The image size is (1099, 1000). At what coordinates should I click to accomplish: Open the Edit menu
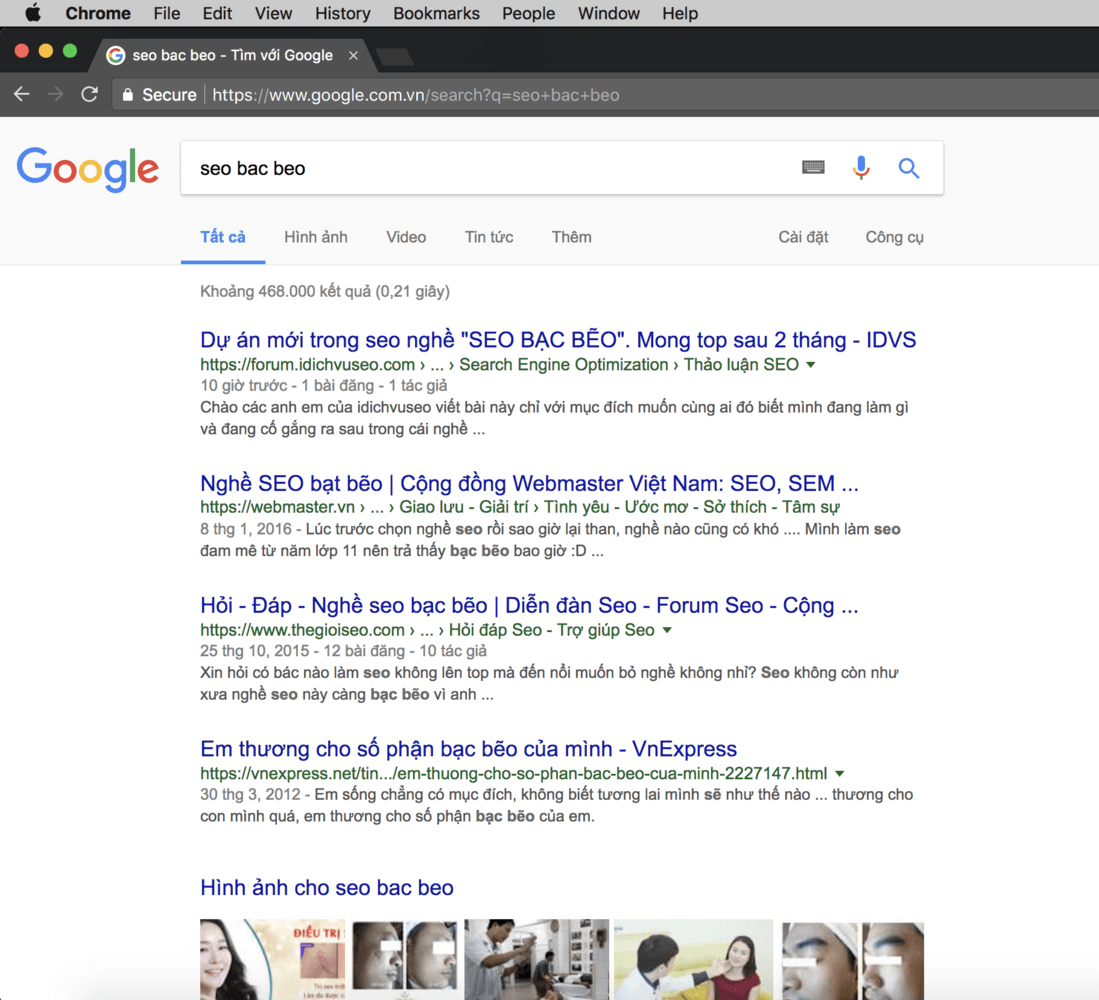[217, 13]
